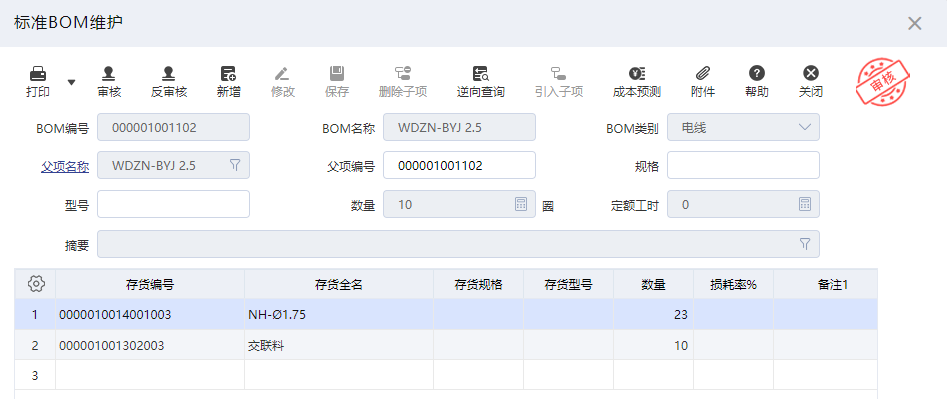Screen dimensions: 947x399
Task: Expand the BOM类别 dropdown
Action: pyautogui.click(x=804, y=127)
